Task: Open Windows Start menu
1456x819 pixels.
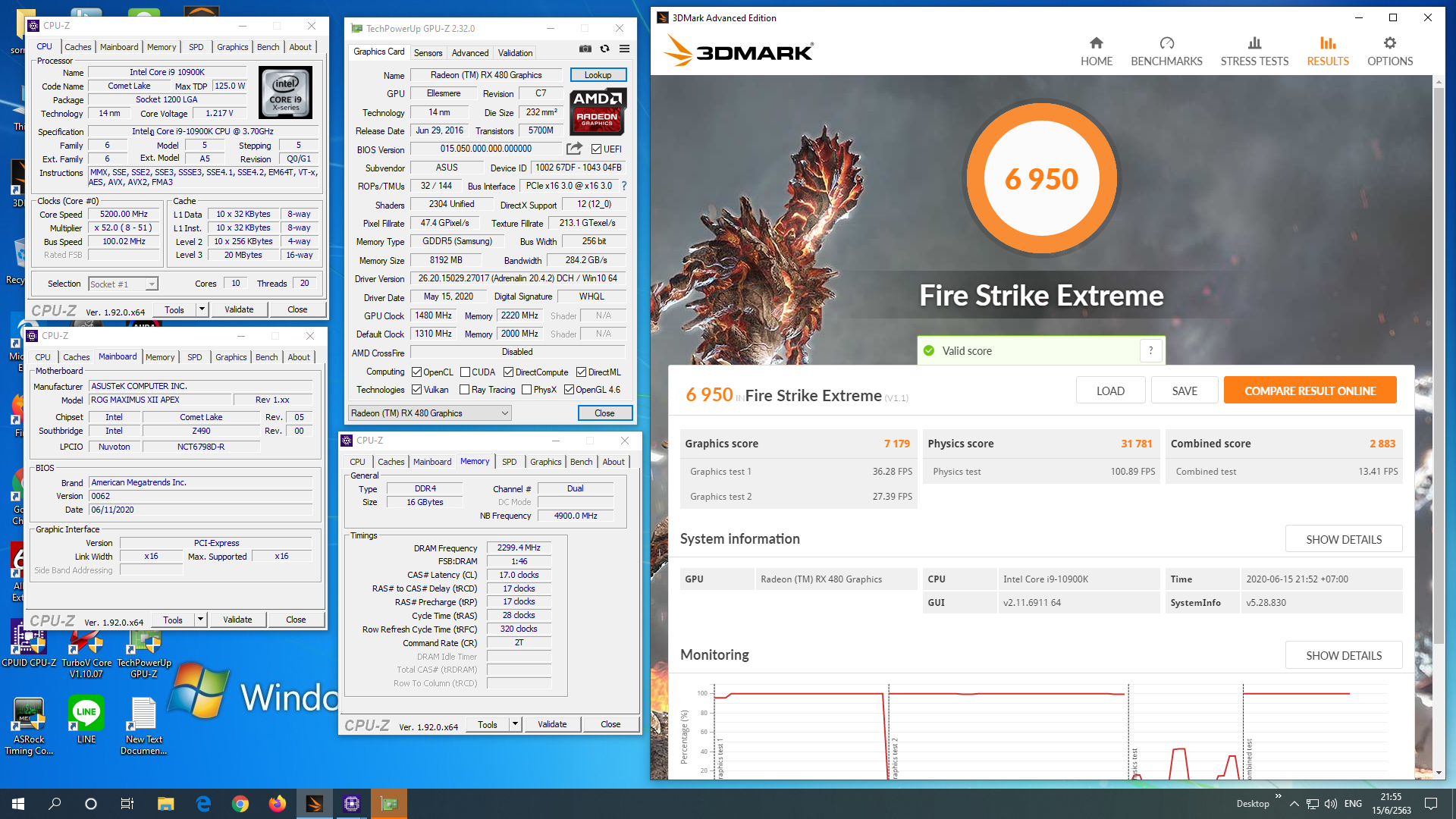Action: click(18, 804)
